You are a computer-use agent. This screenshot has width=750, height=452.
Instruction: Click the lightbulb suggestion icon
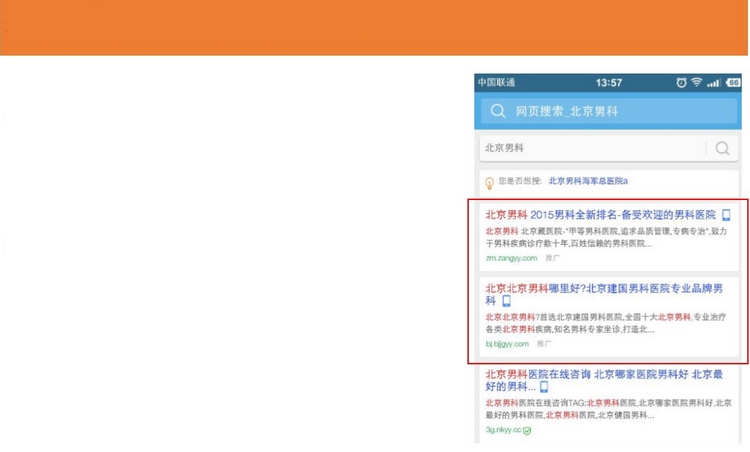pos(489,183)
